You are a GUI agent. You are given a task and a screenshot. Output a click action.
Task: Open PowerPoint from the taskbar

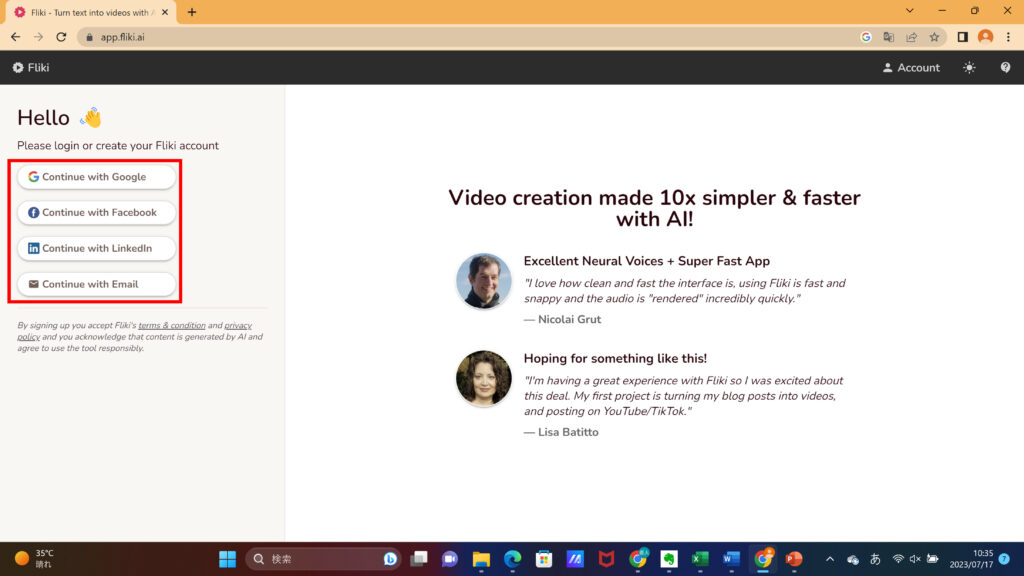click(x=794, y=559)
